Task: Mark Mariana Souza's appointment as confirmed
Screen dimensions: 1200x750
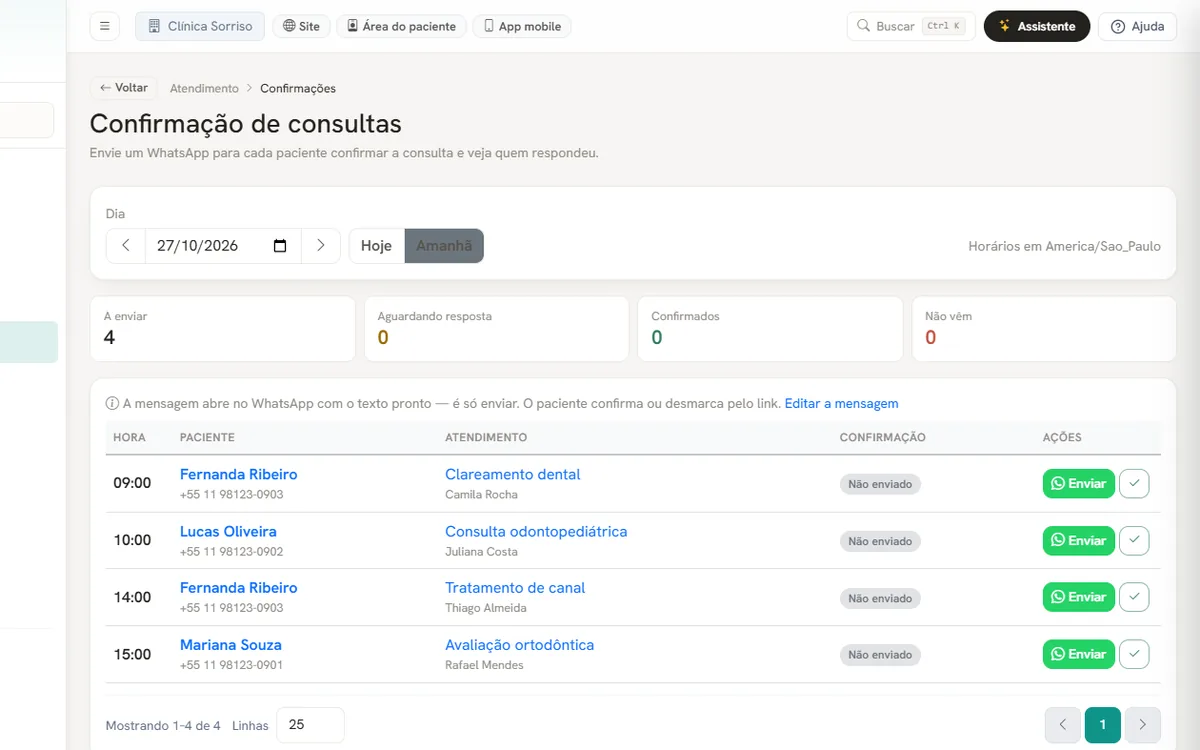Action: click(x=1134, y=655)
